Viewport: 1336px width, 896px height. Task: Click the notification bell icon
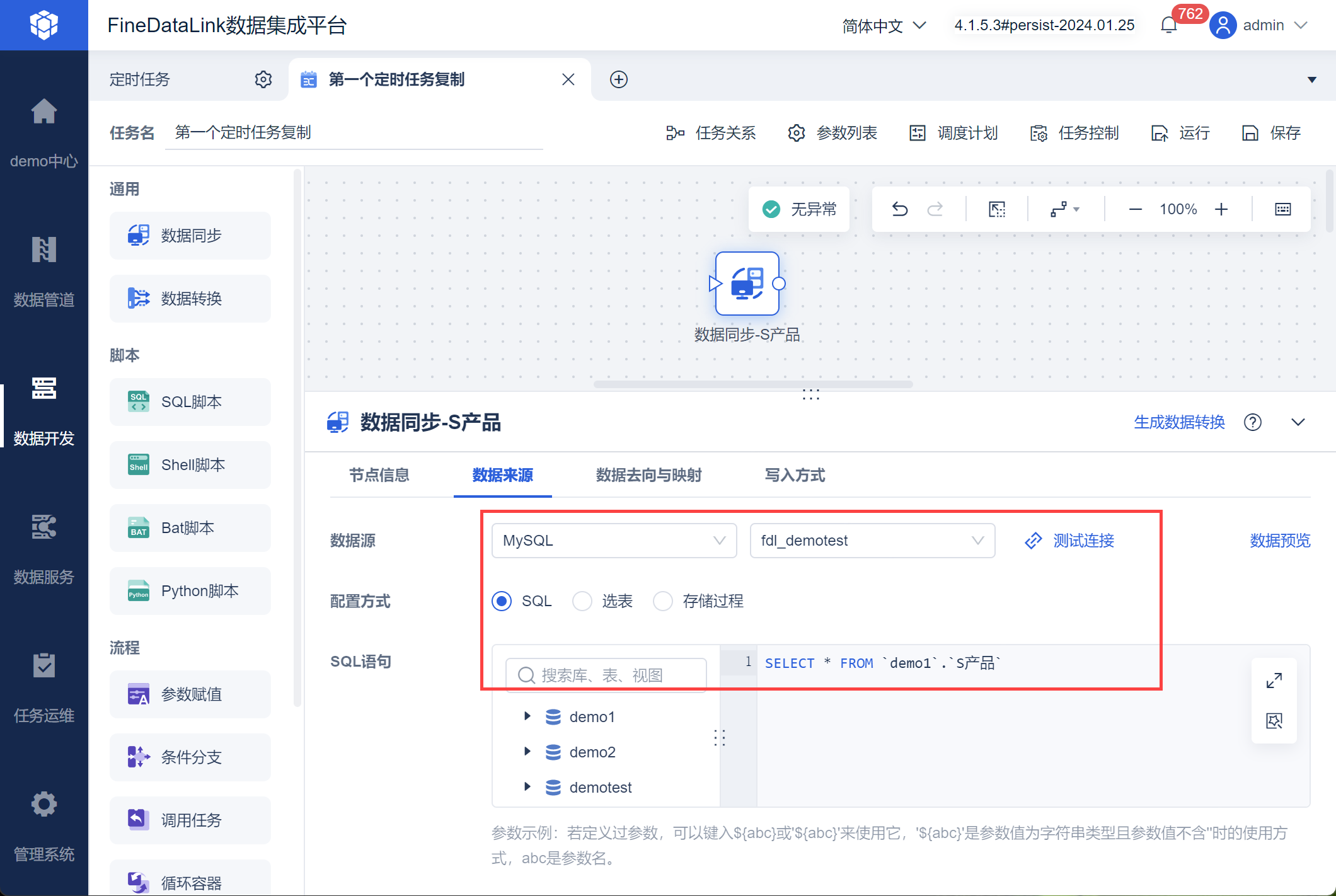pyautogui.click(x=1168, y=25)
